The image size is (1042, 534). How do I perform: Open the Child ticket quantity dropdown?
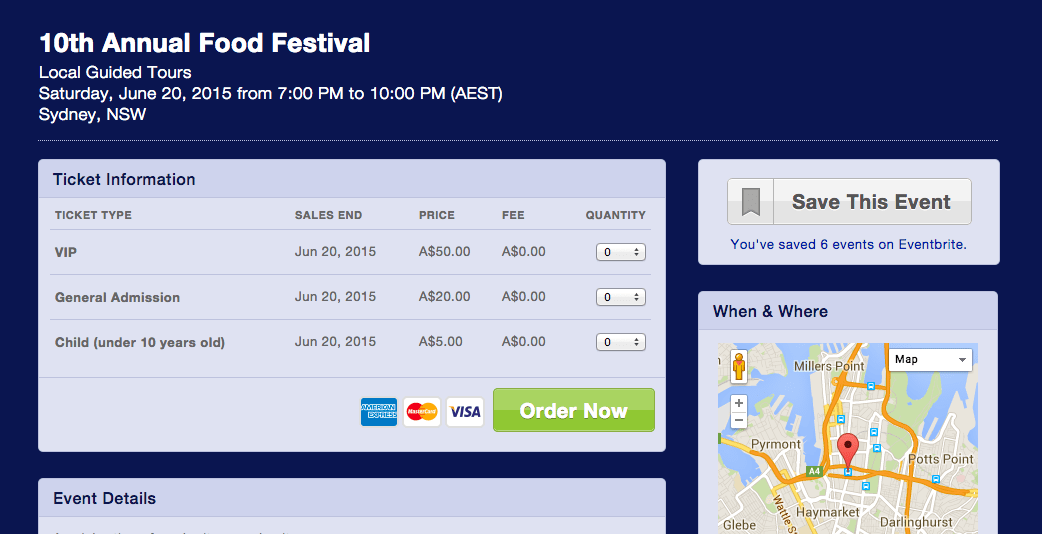pos(621,342)
